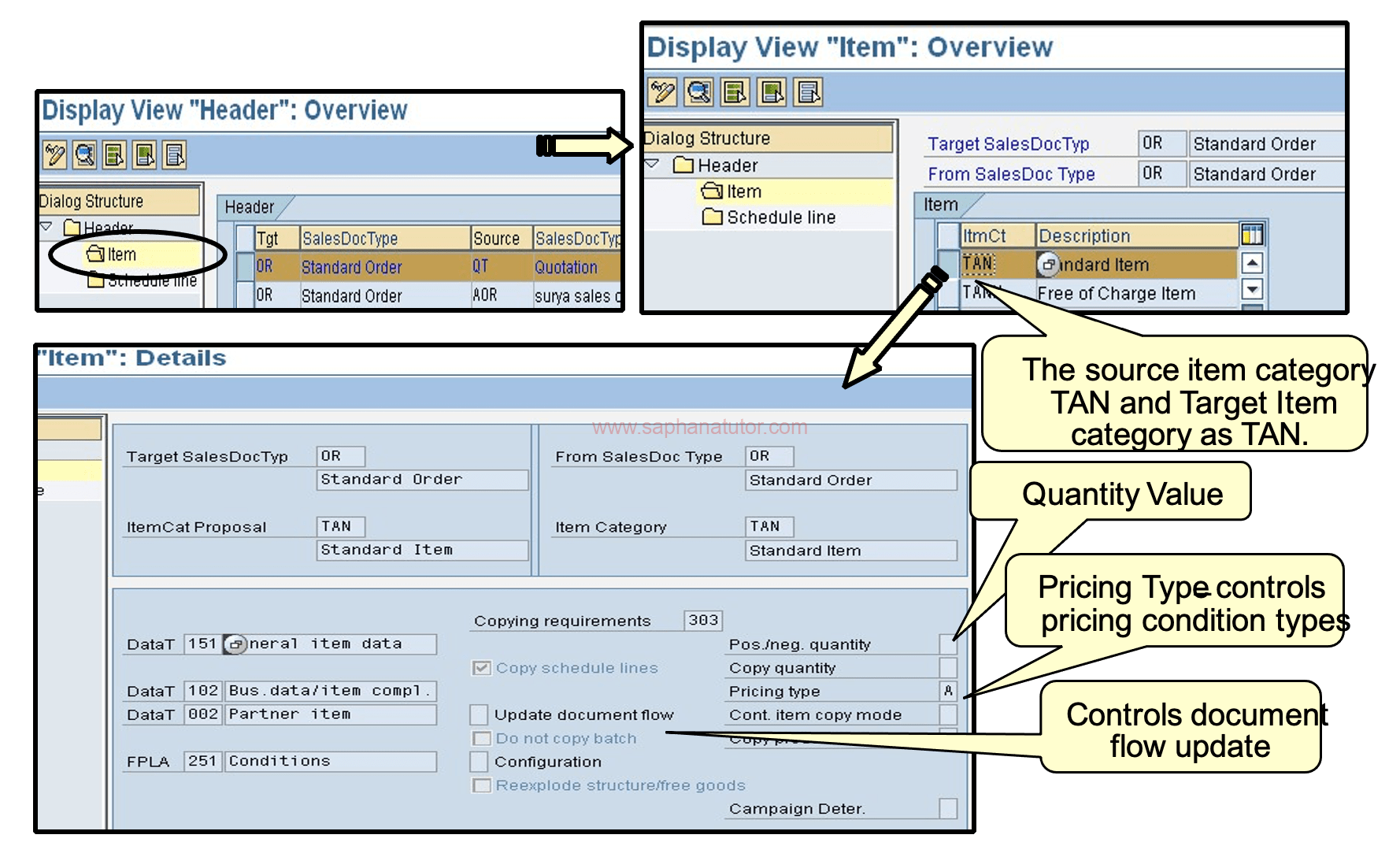Select row marker for TAN Standard Item row
The width and height of the screenshot is (1400, 857).
pyautogui.click(x=948, y=264)
